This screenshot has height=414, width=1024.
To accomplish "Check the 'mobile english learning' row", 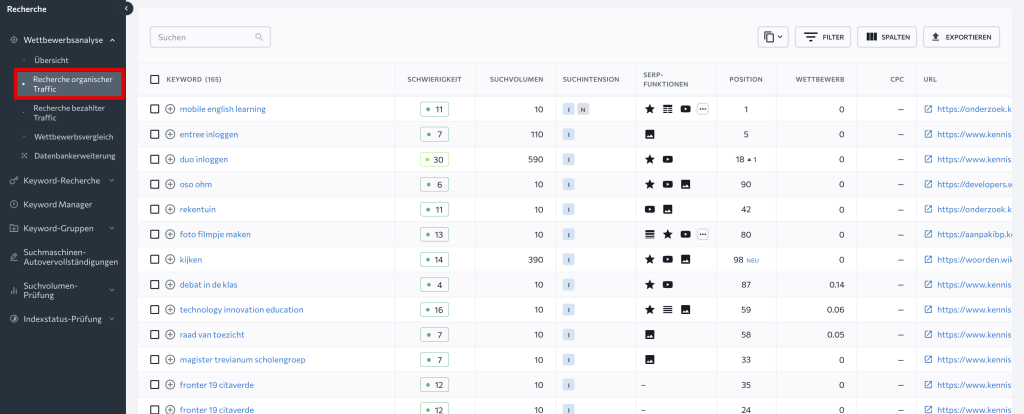I will pos(155,109).
